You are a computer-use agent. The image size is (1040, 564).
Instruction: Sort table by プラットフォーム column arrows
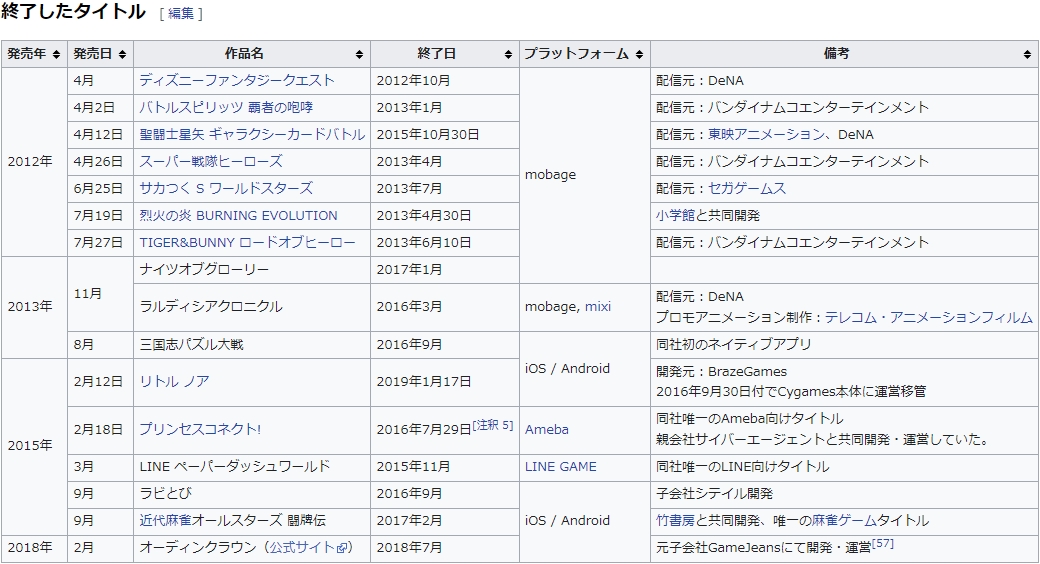639,54
